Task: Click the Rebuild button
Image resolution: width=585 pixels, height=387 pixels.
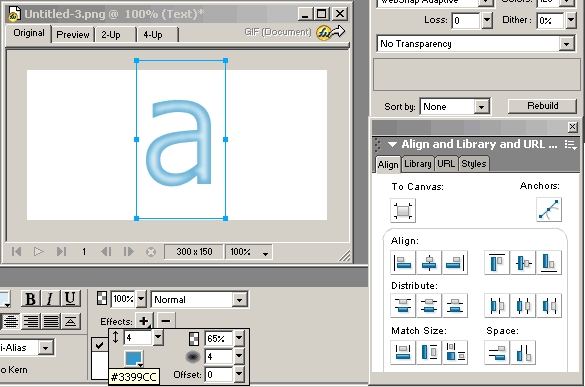Action: coord(542,106)
